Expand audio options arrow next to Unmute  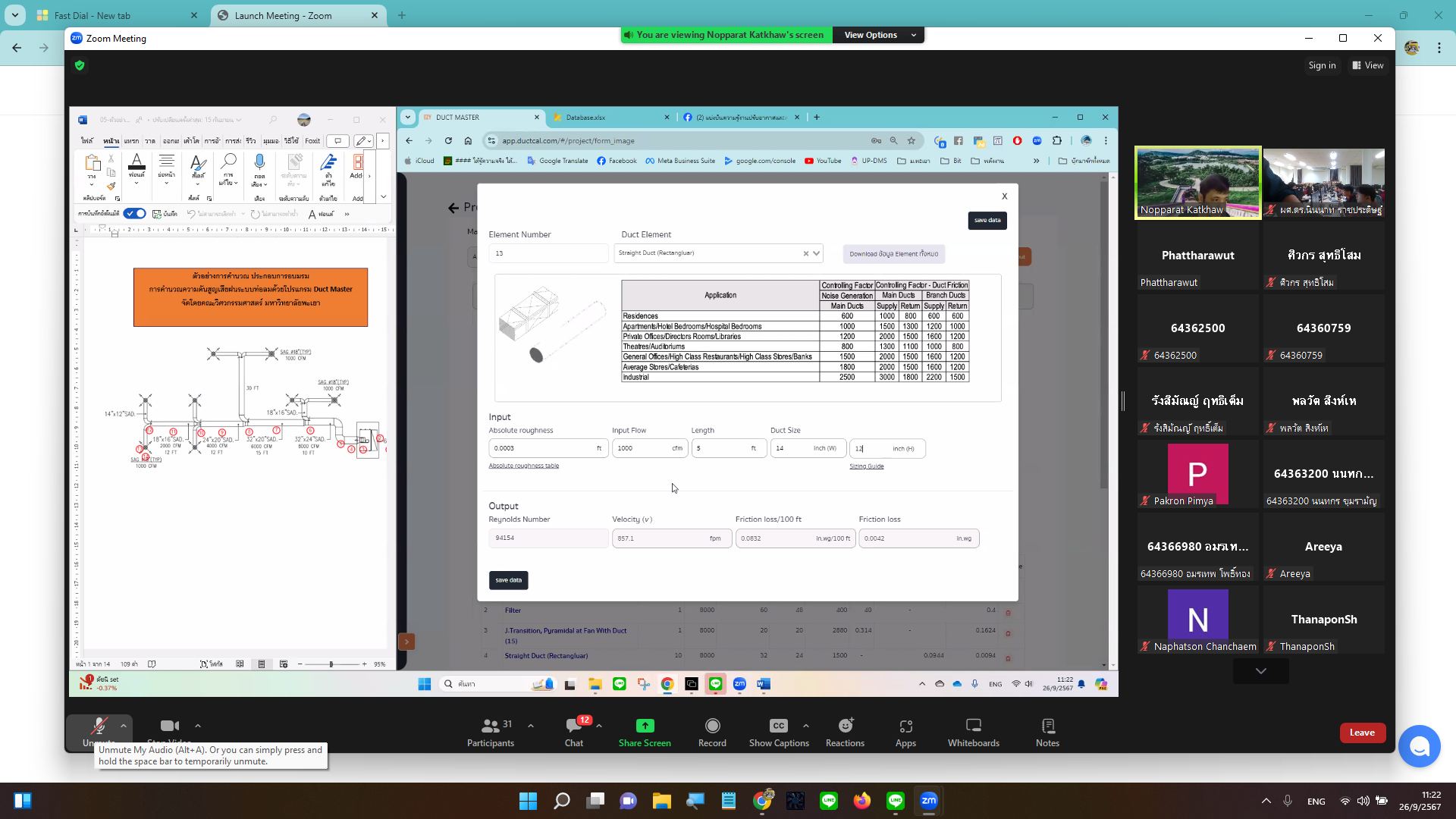123,726
